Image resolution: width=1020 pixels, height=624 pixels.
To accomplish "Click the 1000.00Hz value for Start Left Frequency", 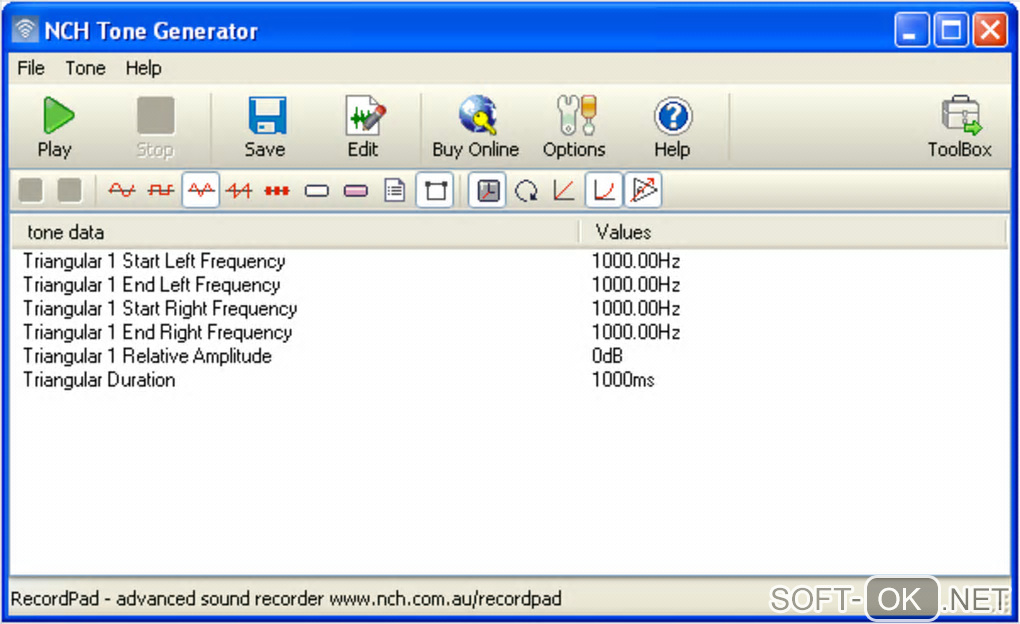I will click(x=636, y=261).
